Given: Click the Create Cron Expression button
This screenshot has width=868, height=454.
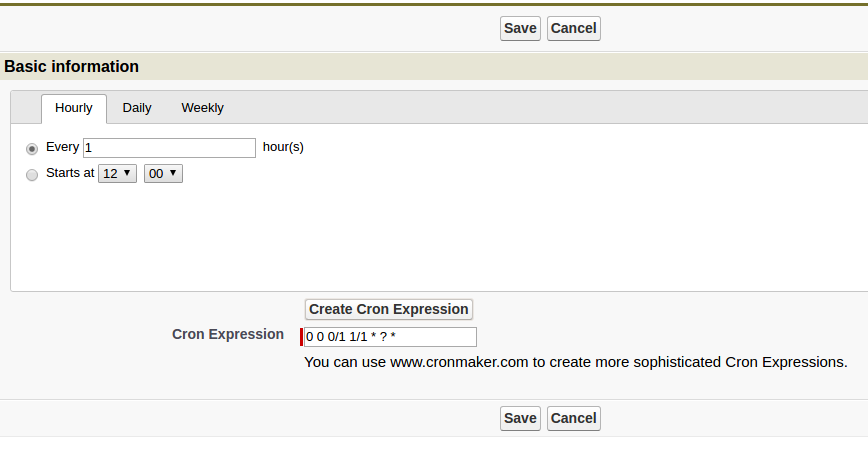Looking at the screenshot, I should [x=389, y=309].
